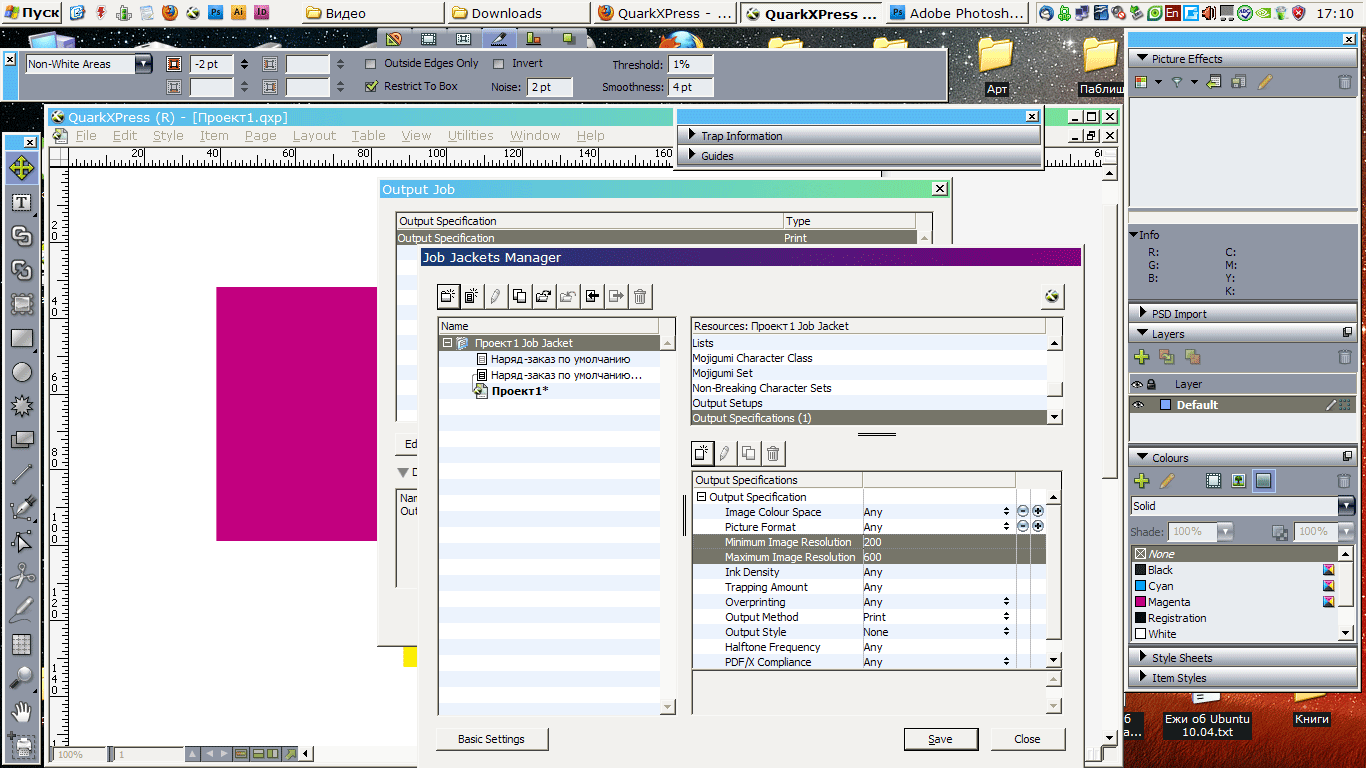Screen dimensions: 1366x768
Task: Open Non-White Areas dropdown
Action: (x=142, y=64)
